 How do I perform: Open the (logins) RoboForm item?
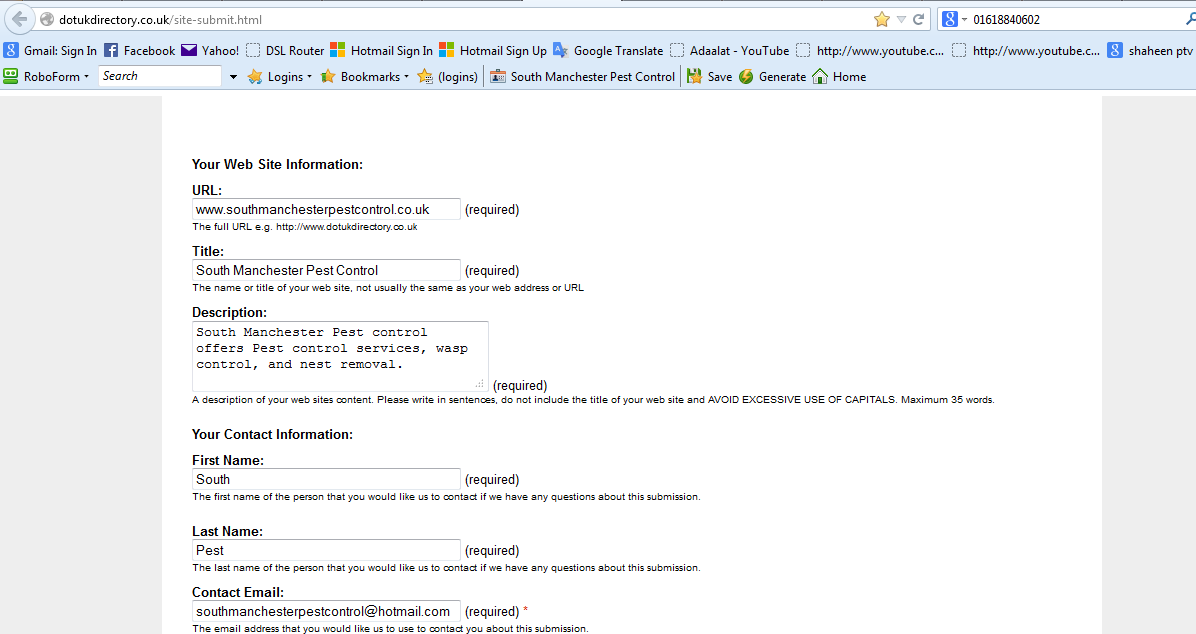448,76
